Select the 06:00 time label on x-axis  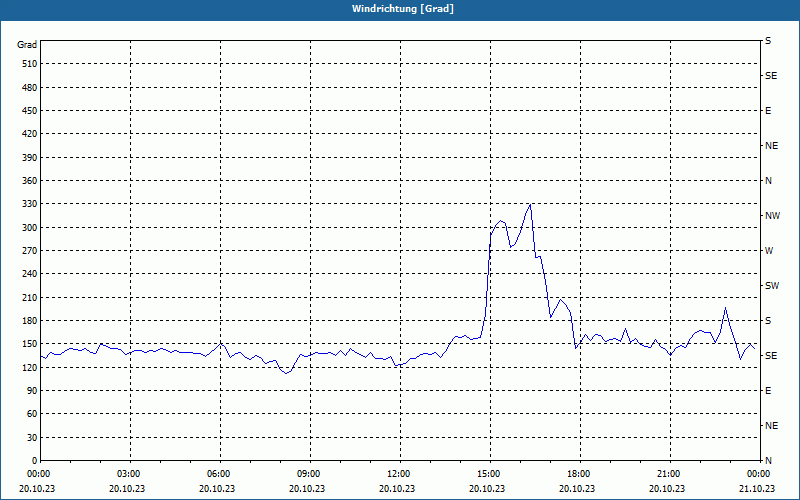tap(220, 474)
